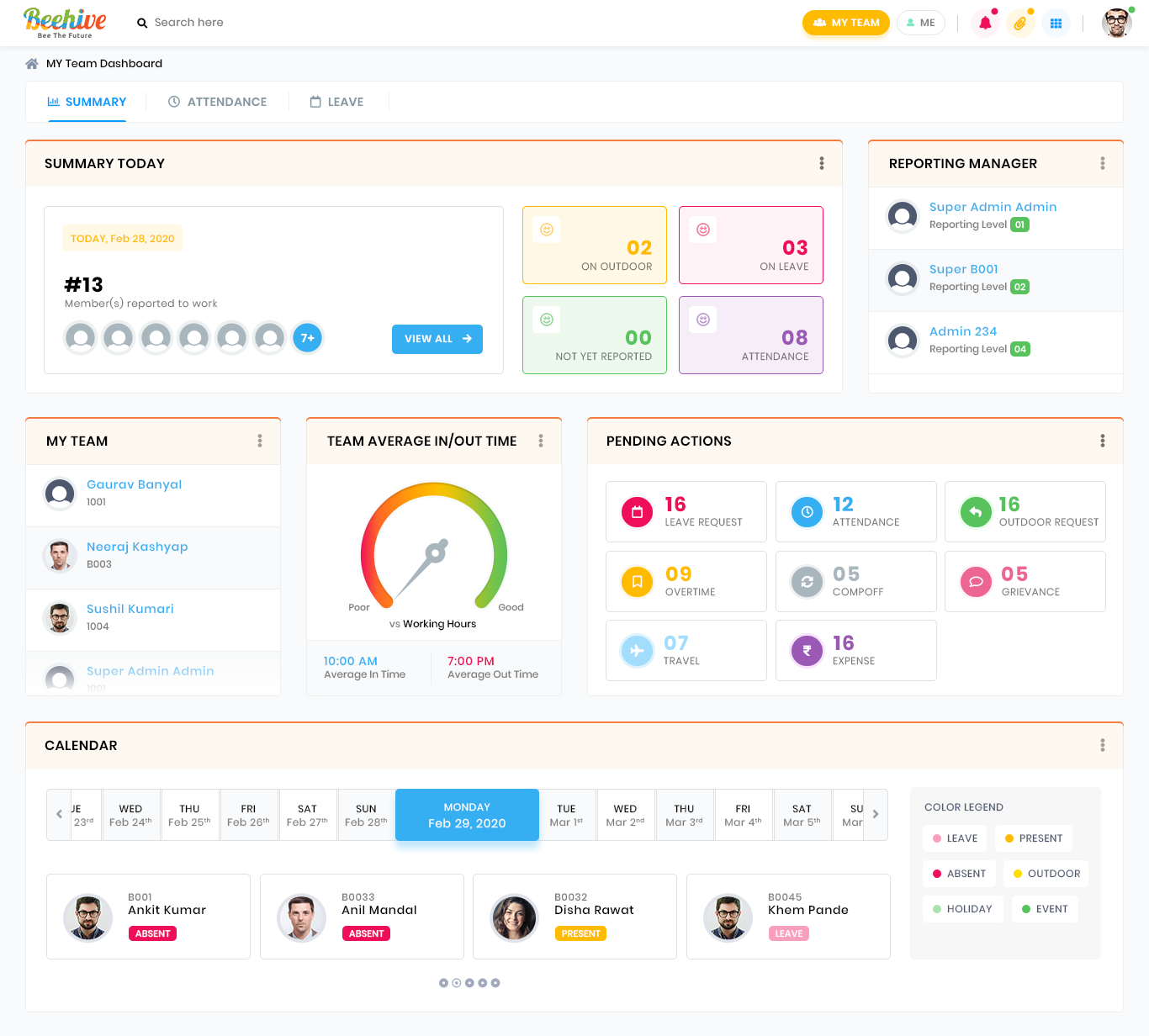Switch to ME view toggle
The image size is (1149, 1036).
point(921,23)
